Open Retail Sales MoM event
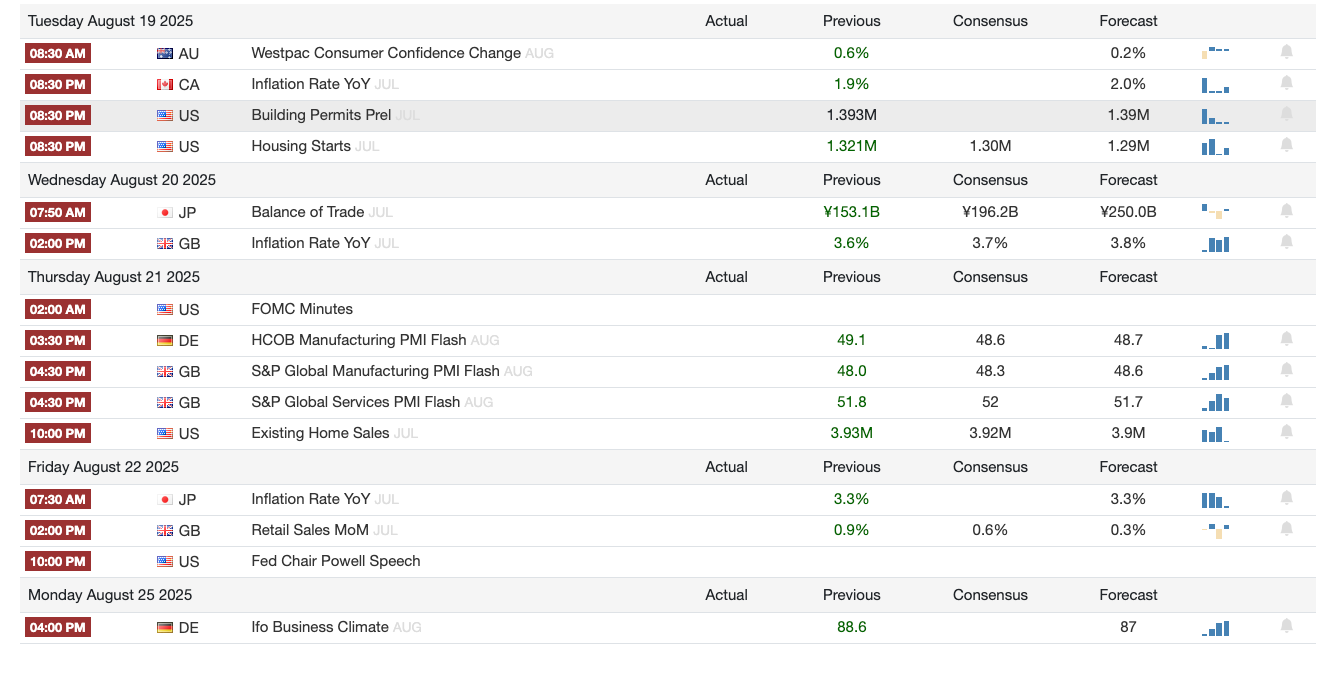Screen dimensions: 1340x676 (310, 530)
